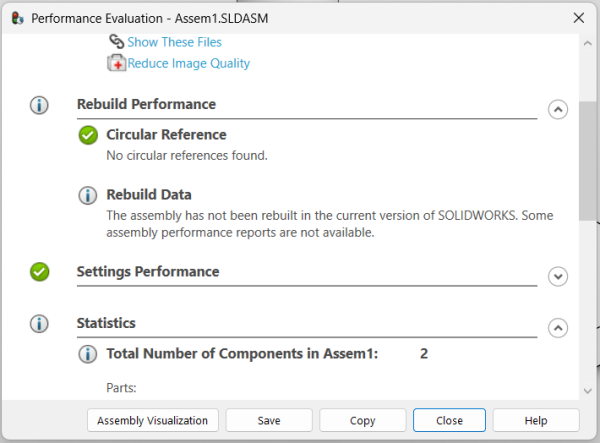600x443 pixels.
Task: Click the 'Parts:' label
Action: tap(121, 388)
